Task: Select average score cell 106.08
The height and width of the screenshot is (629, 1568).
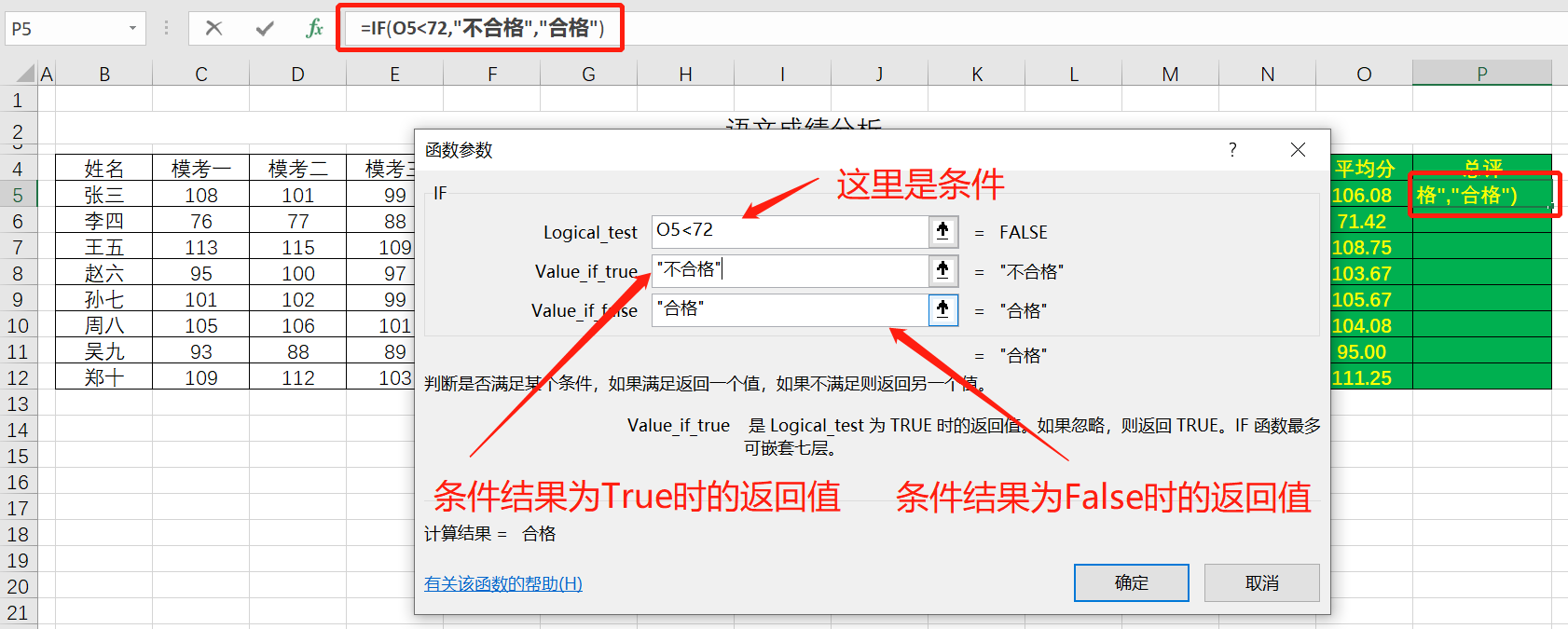Action: pos(1371,195)
